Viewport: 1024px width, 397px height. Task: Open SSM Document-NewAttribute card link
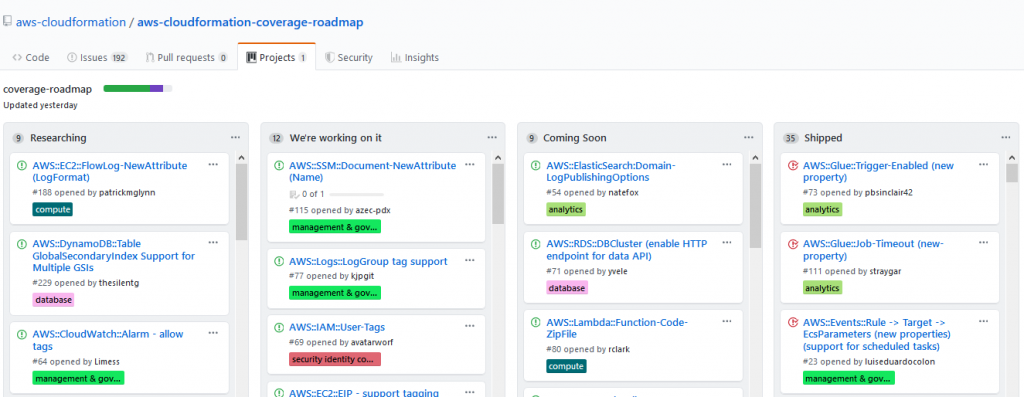click(372, 171)
